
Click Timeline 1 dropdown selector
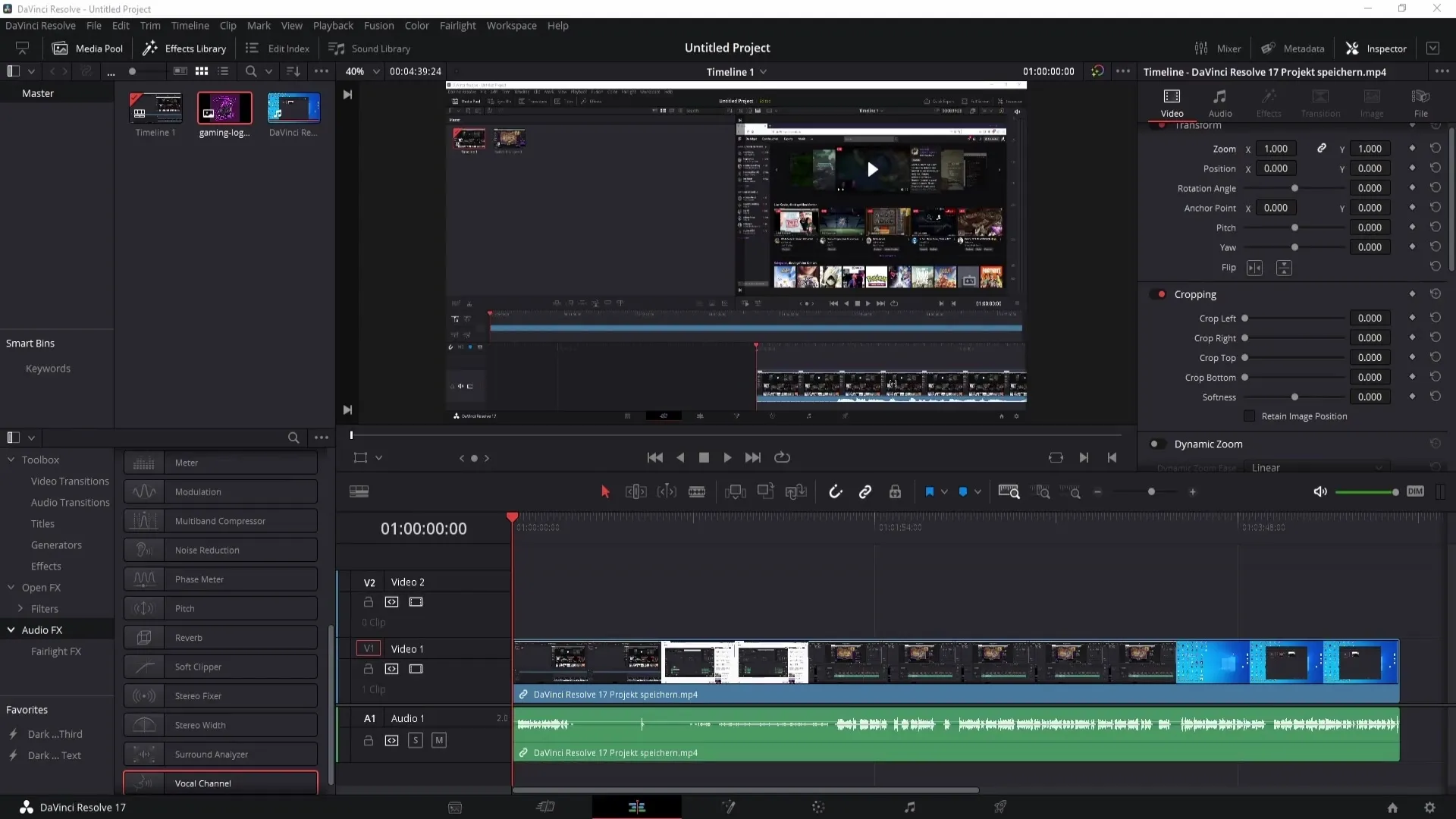tap(763, 71)
